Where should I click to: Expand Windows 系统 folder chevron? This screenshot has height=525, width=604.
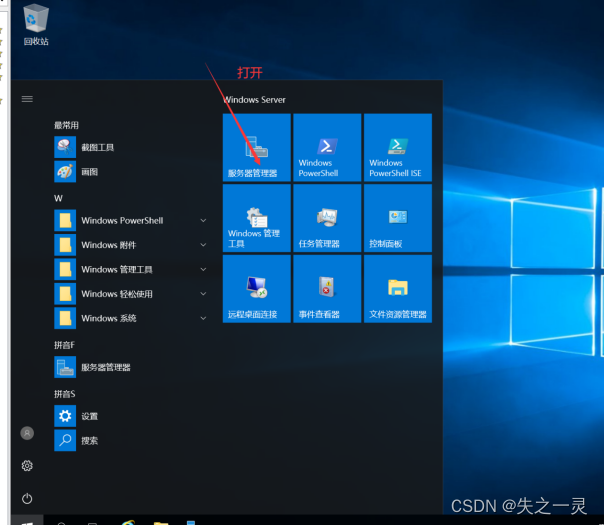pos(203,318)
